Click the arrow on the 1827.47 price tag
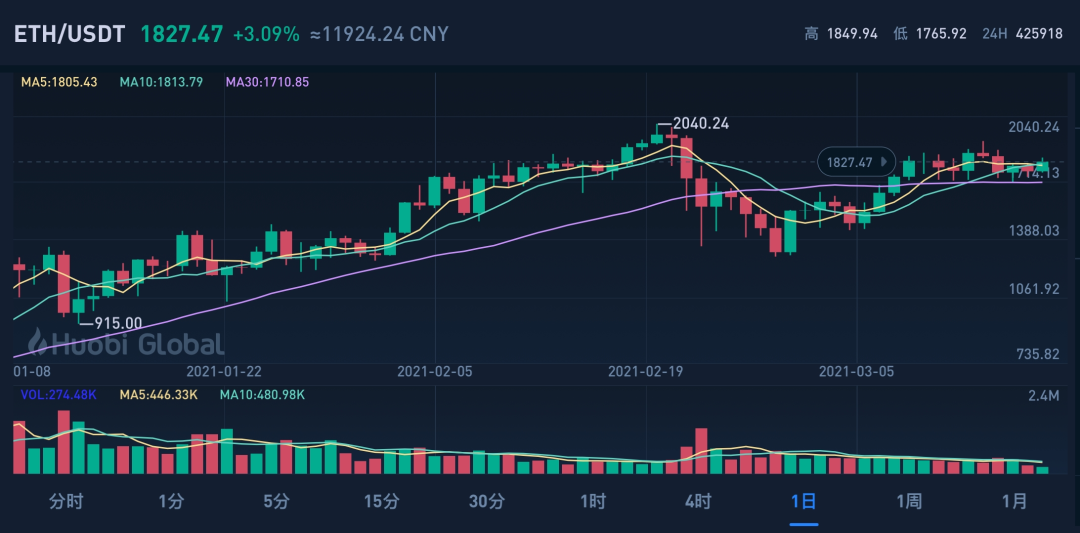This screenshot has height=533, width=1080. tap(884, 162)
